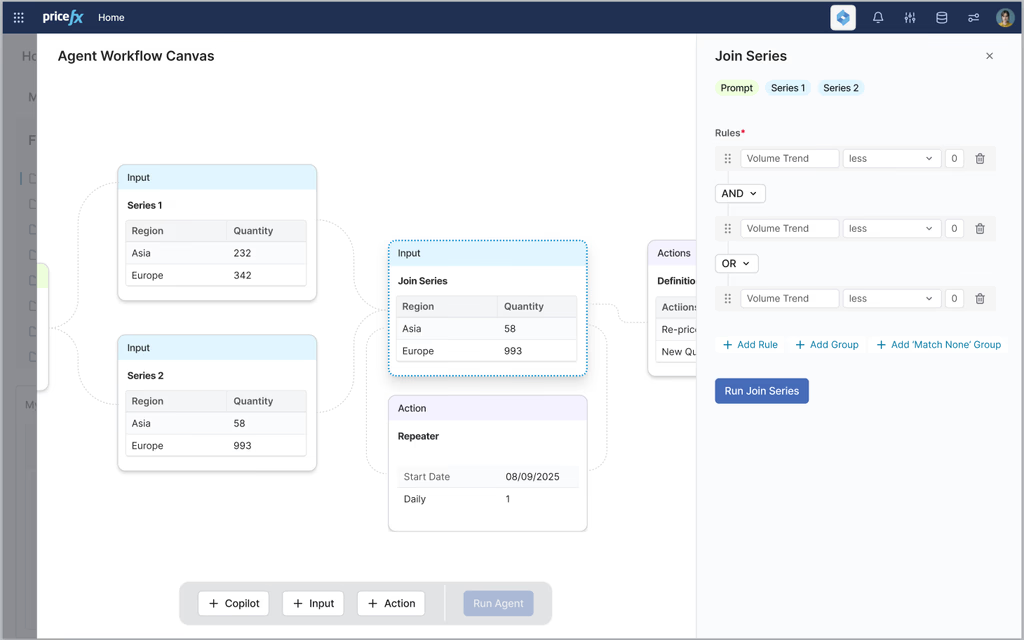Viewport: 1024px width, 640px height.
Task: Run the Join Series
Action: click(761, 391)
